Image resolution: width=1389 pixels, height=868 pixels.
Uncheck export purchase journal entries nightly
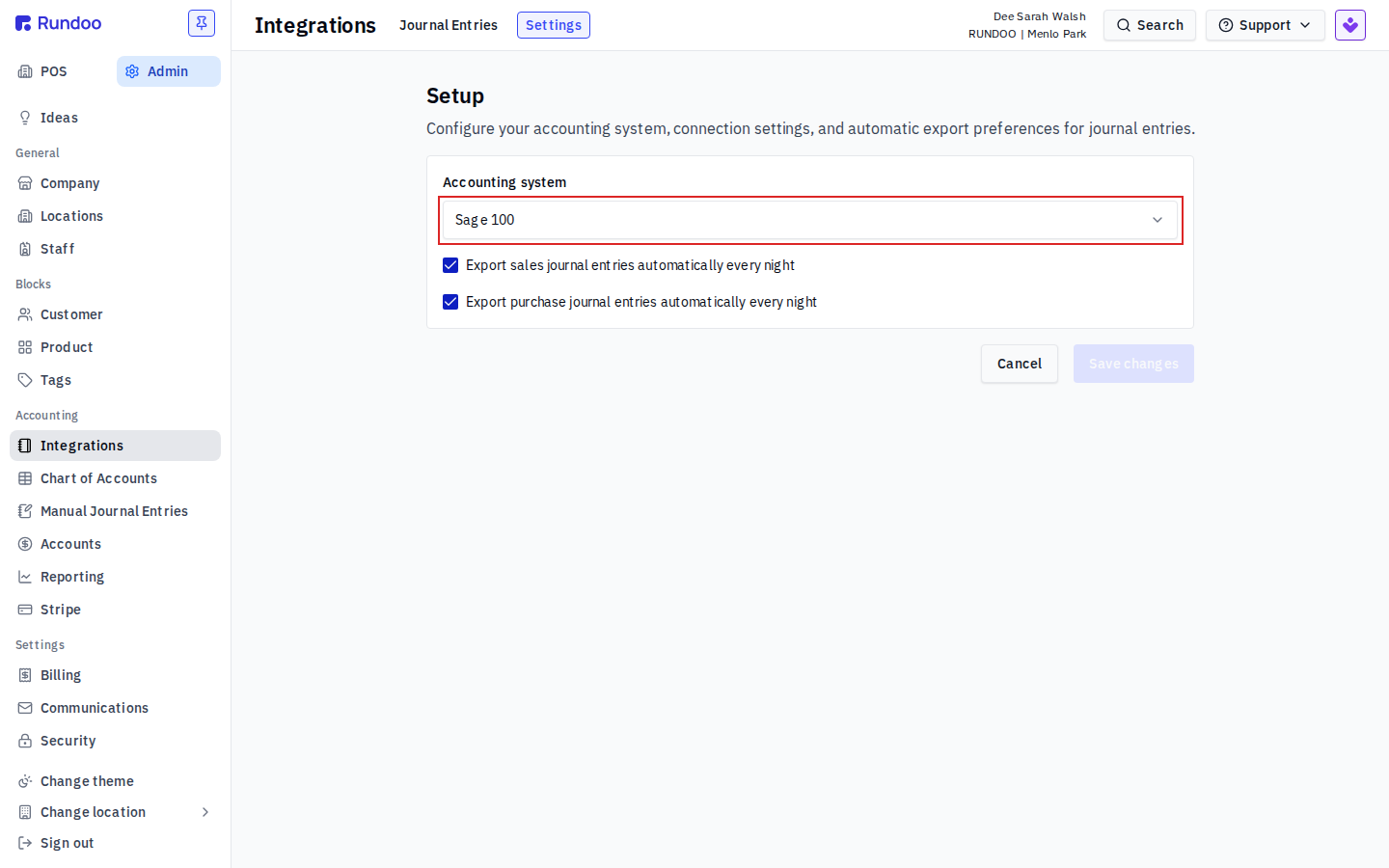coord(450,302)
